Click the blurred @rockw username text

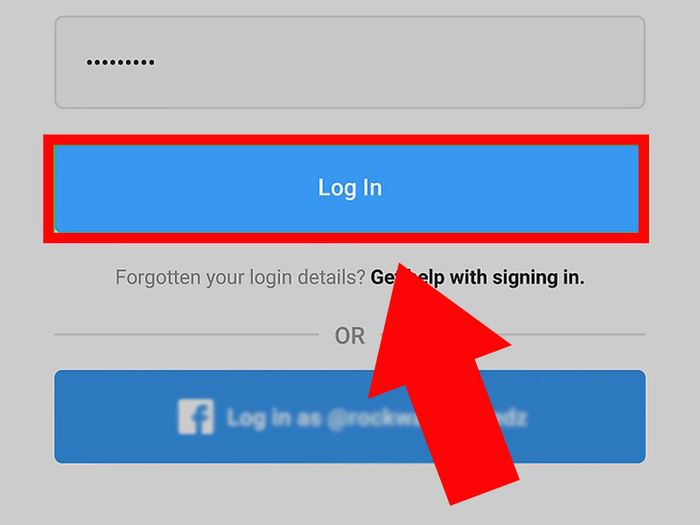[x=373, y=418]
